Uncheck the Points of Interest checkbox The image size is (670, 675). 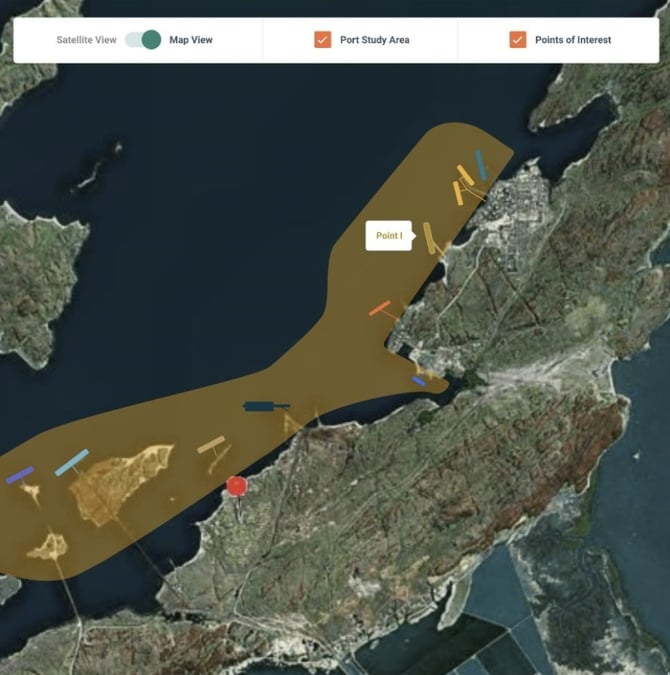point(517,40)
